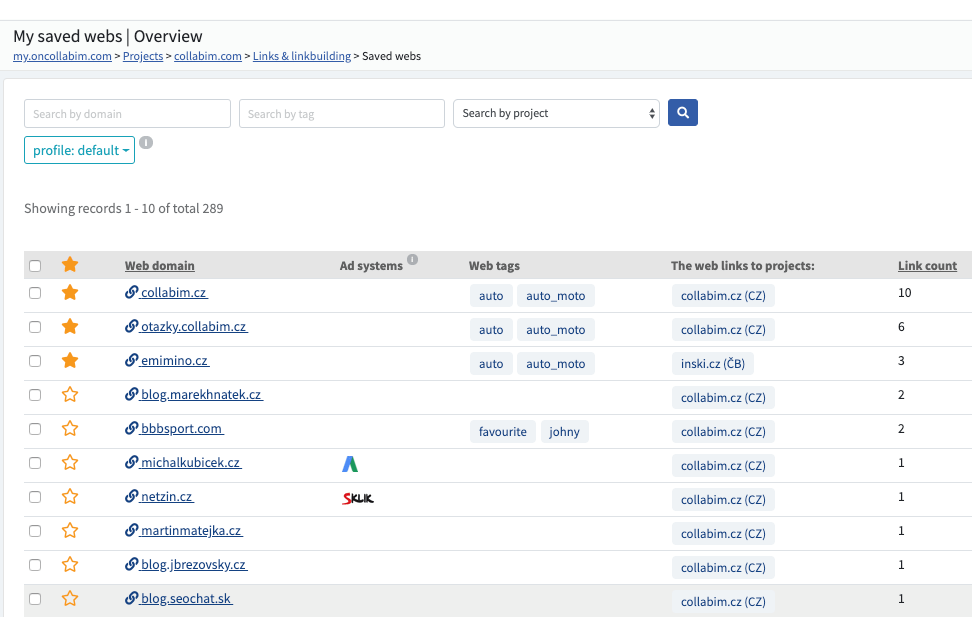The image size is (972, 617).
Task: Focus the Search by domain field
Action: [x=127, y=113]
